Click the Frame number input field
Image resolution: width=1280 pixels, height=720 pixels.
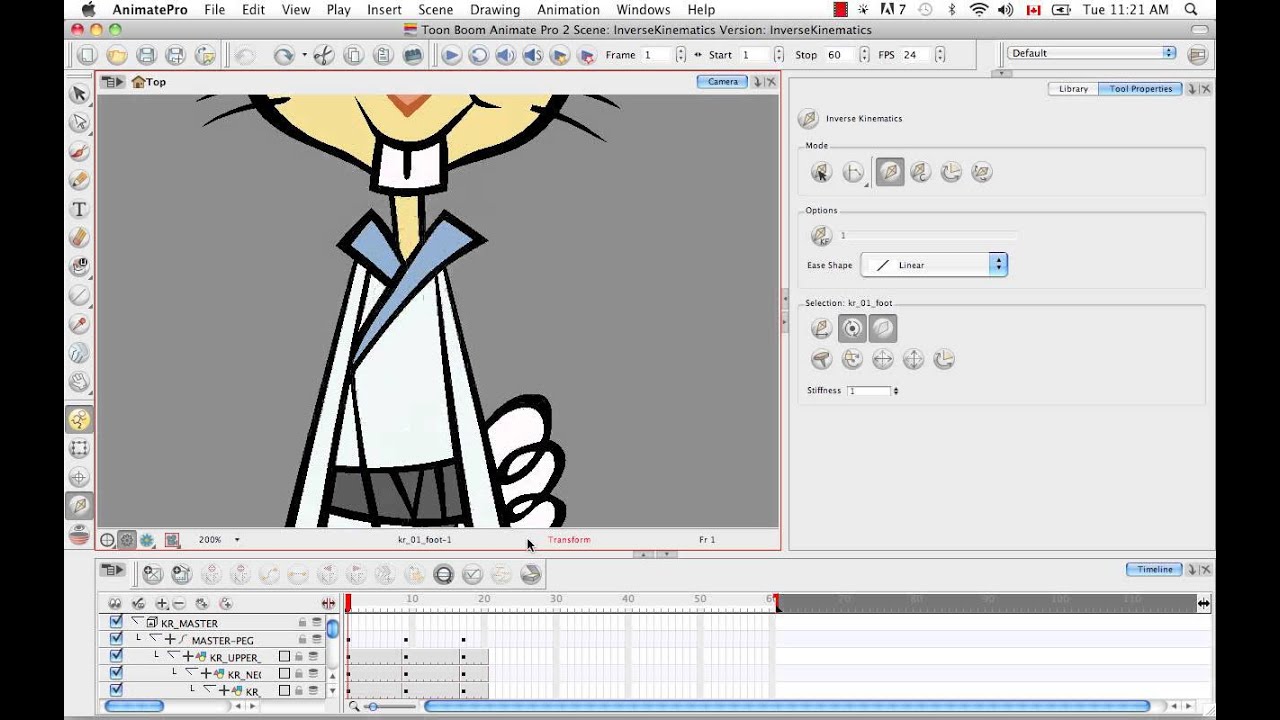658,55
